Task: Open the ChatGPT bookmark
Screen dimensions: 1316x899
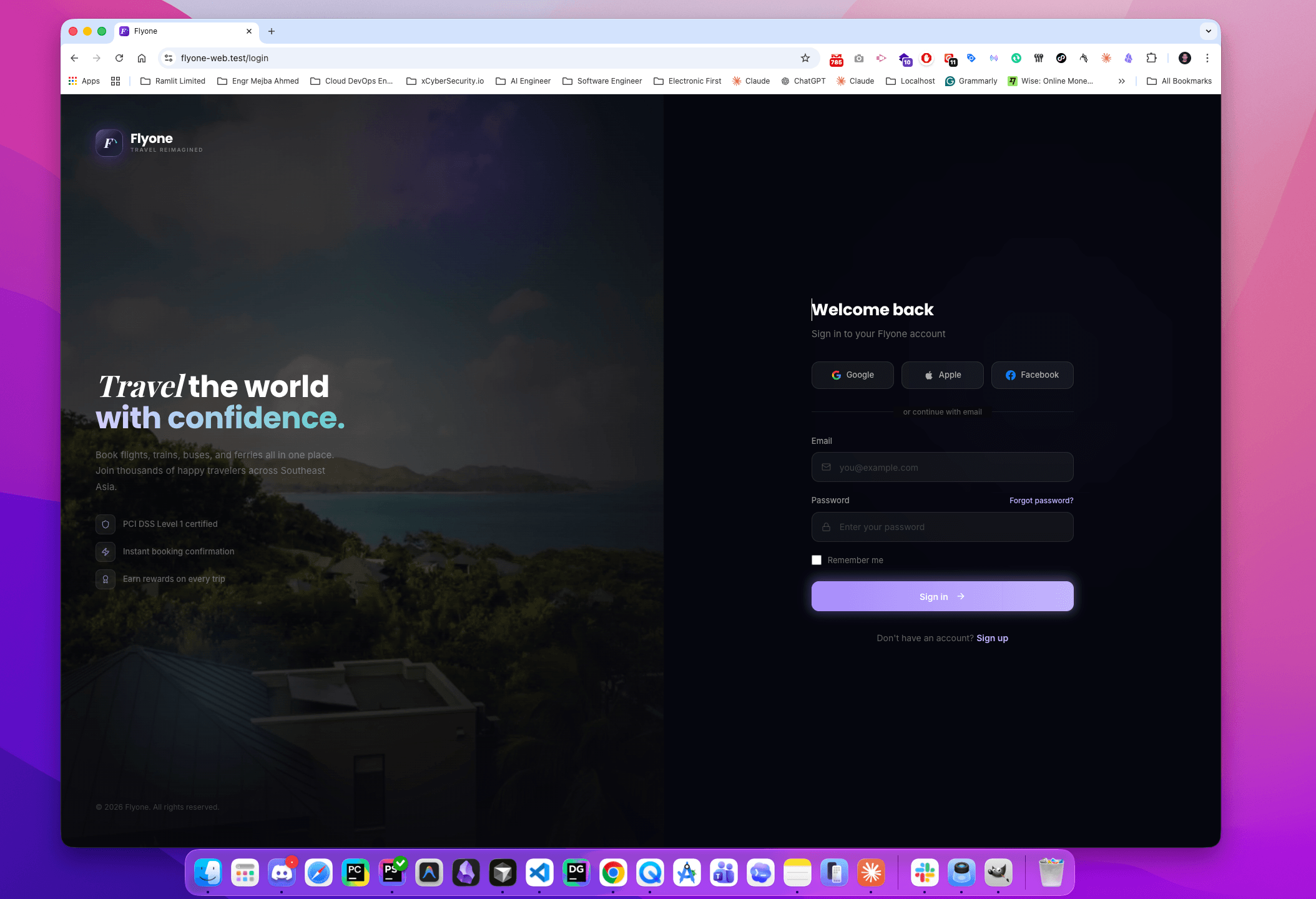Action: [803, 81]
